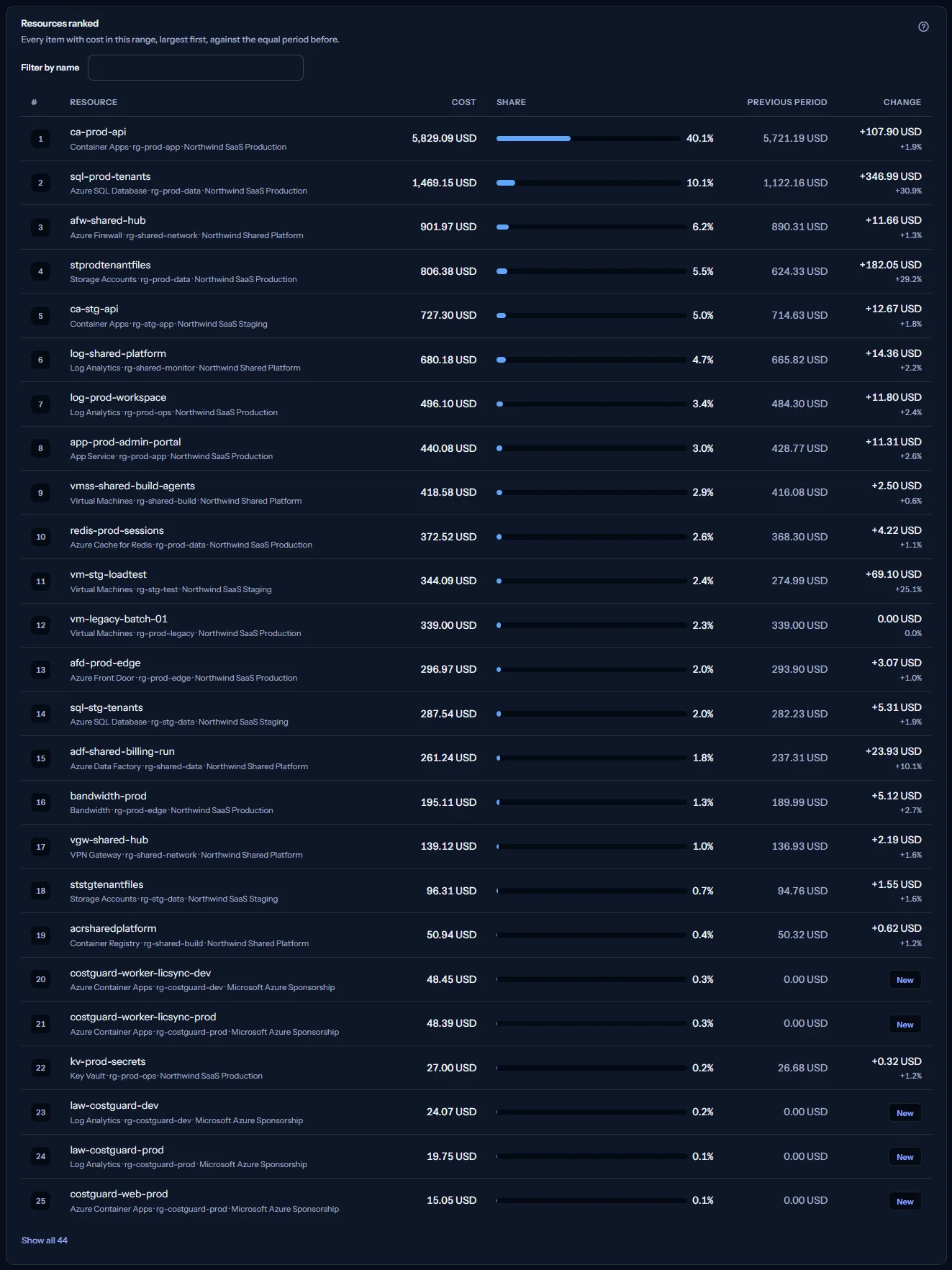Image resolution: width=952 pixels, height=1270 pixels.
Task: Click the afw-shared-hub share bar
Action: pos(591,227)
